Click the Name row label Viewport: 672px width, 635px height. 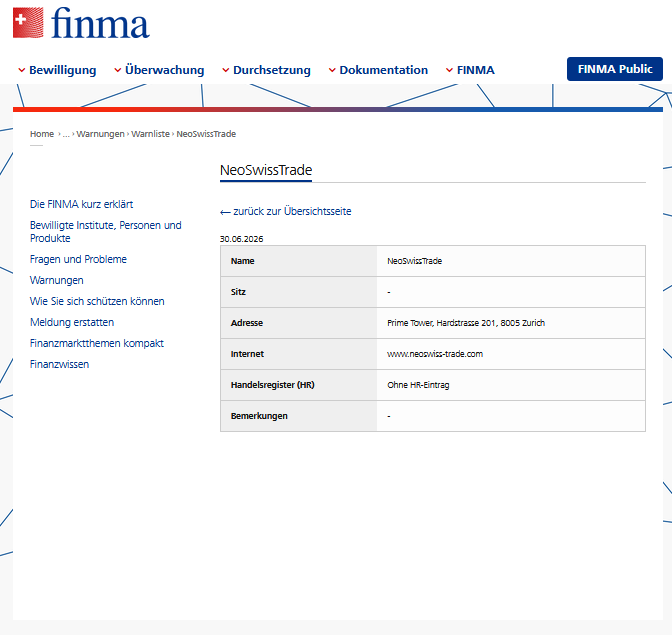[243, 261]
